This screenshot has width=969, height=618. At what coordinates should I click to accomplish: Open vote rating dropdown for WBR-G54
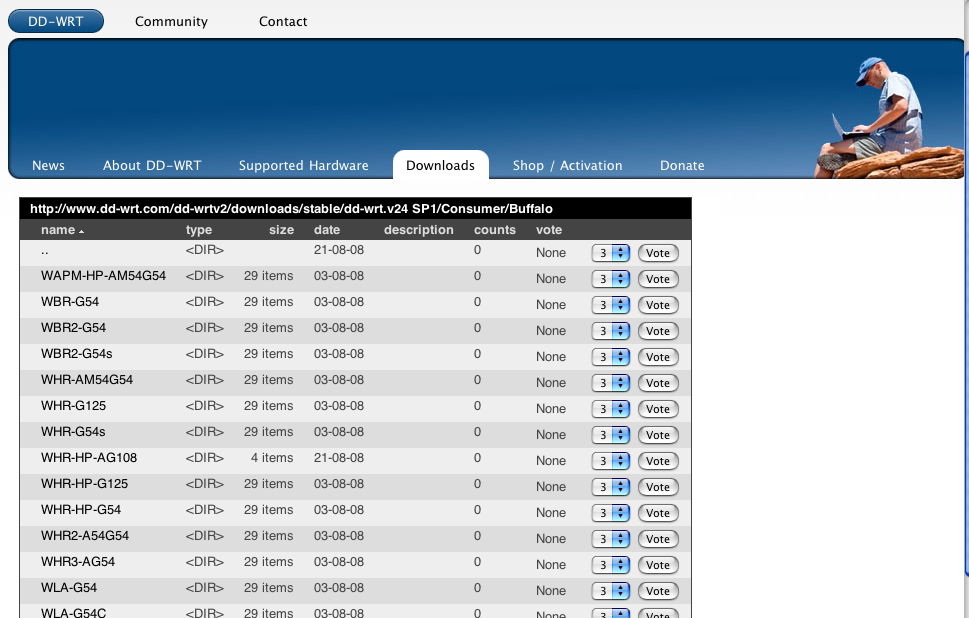click(611, 305)
